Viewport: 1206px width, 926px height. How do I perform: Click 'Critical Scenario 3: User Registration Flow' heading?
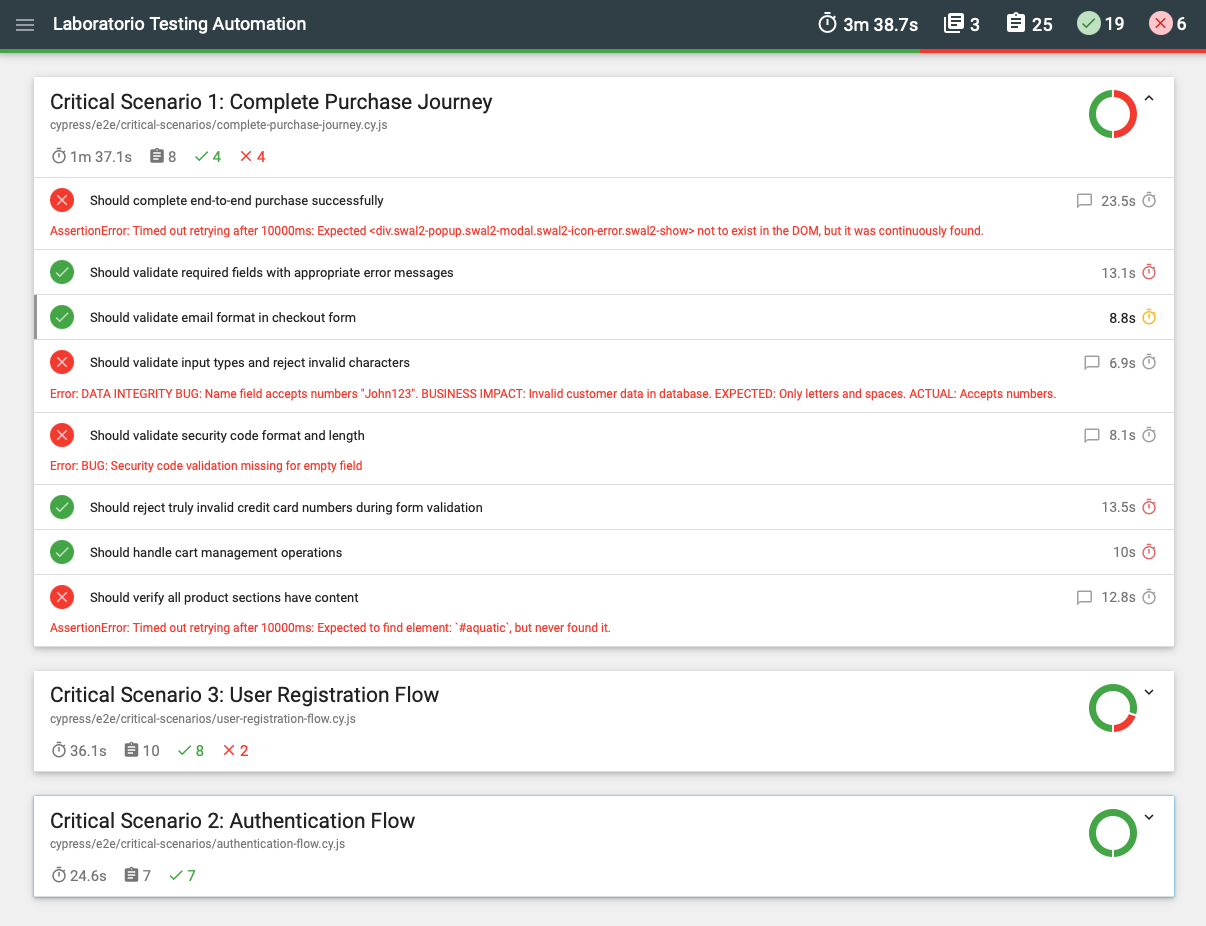click(245, 695)
